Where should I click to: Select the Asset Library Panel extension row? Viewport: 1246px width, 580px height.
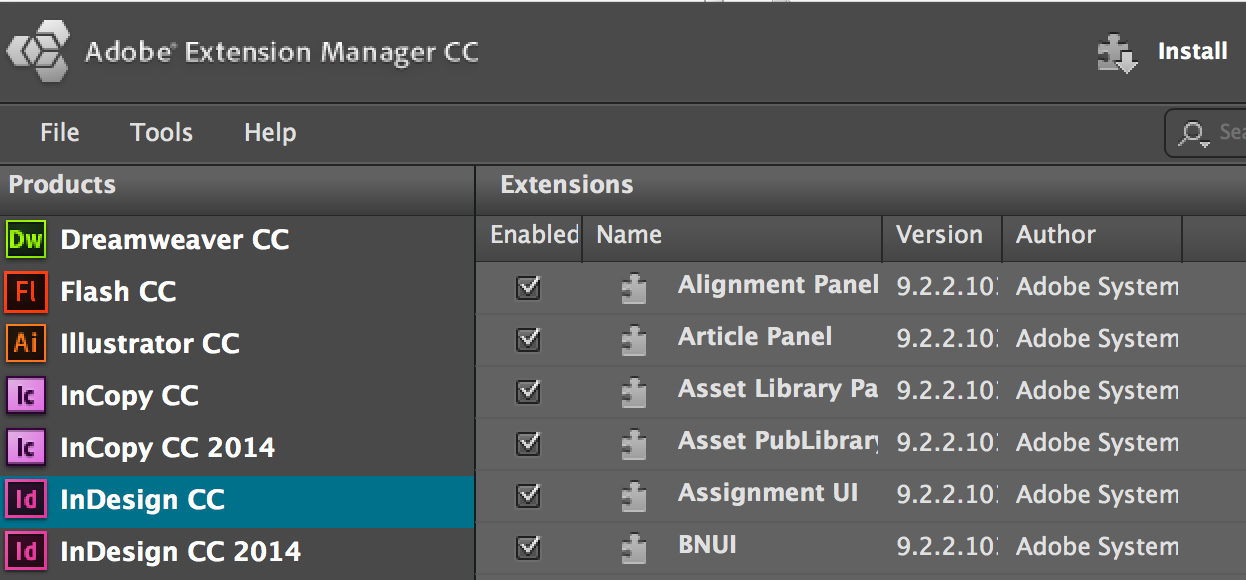pyautogui.click(x=861, y=392)
